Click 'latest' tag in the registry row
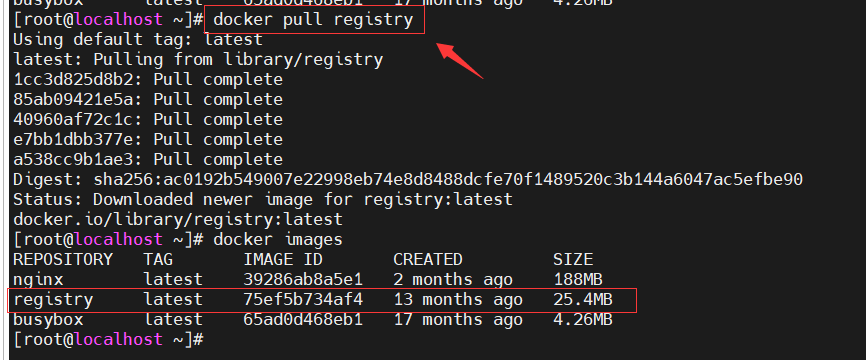The height and width of the screenshot is (360, 866). coord(173,300)
